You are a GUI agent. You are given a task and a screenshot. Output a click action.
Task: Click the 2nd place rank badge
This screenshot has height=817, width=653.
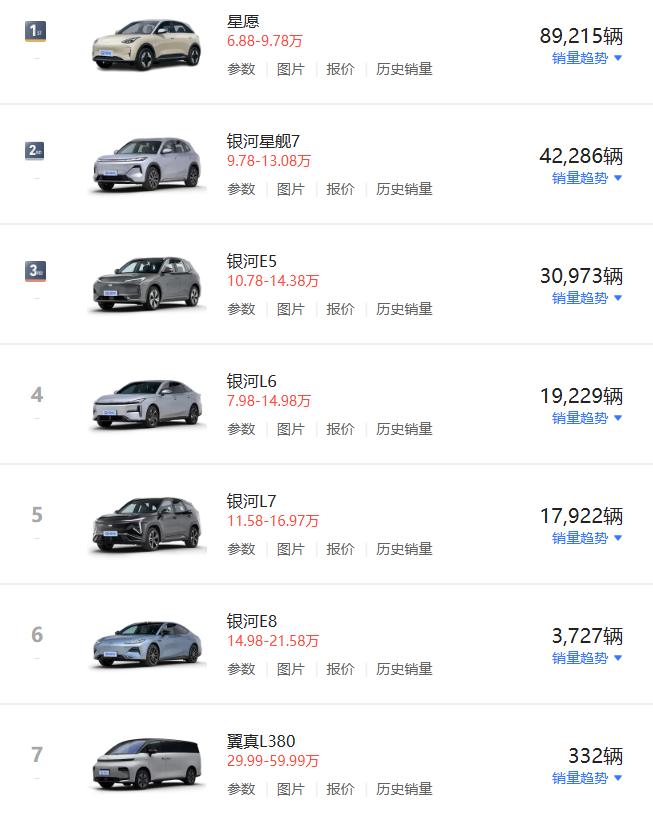point(35,151)
